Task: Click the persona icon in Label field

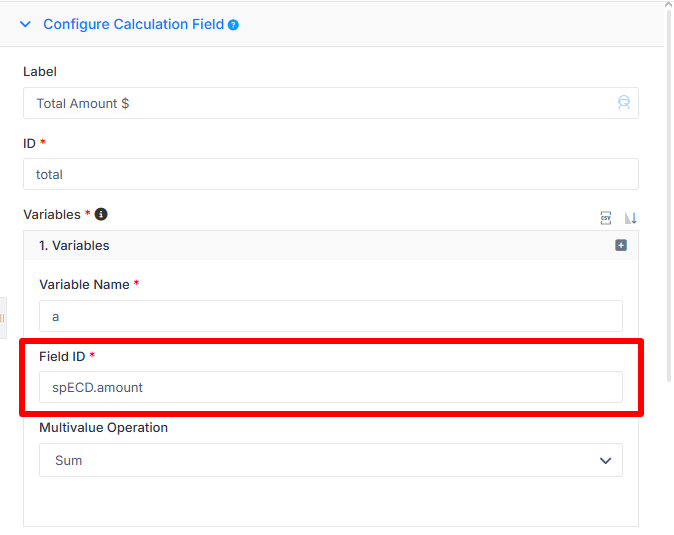Action: (x=624, y=103)
